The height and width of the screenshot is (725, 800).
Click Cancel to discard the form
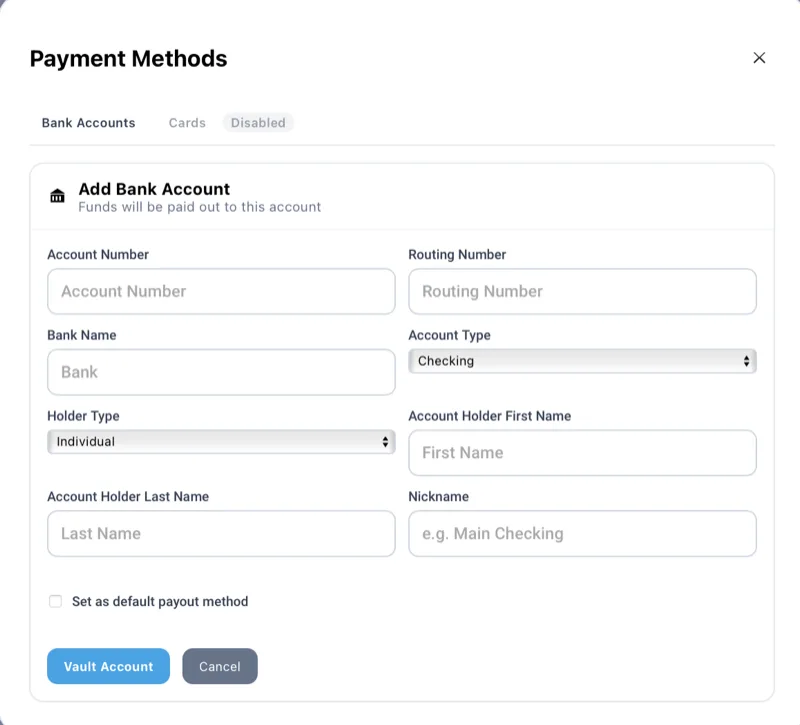[x=220, y=666]
